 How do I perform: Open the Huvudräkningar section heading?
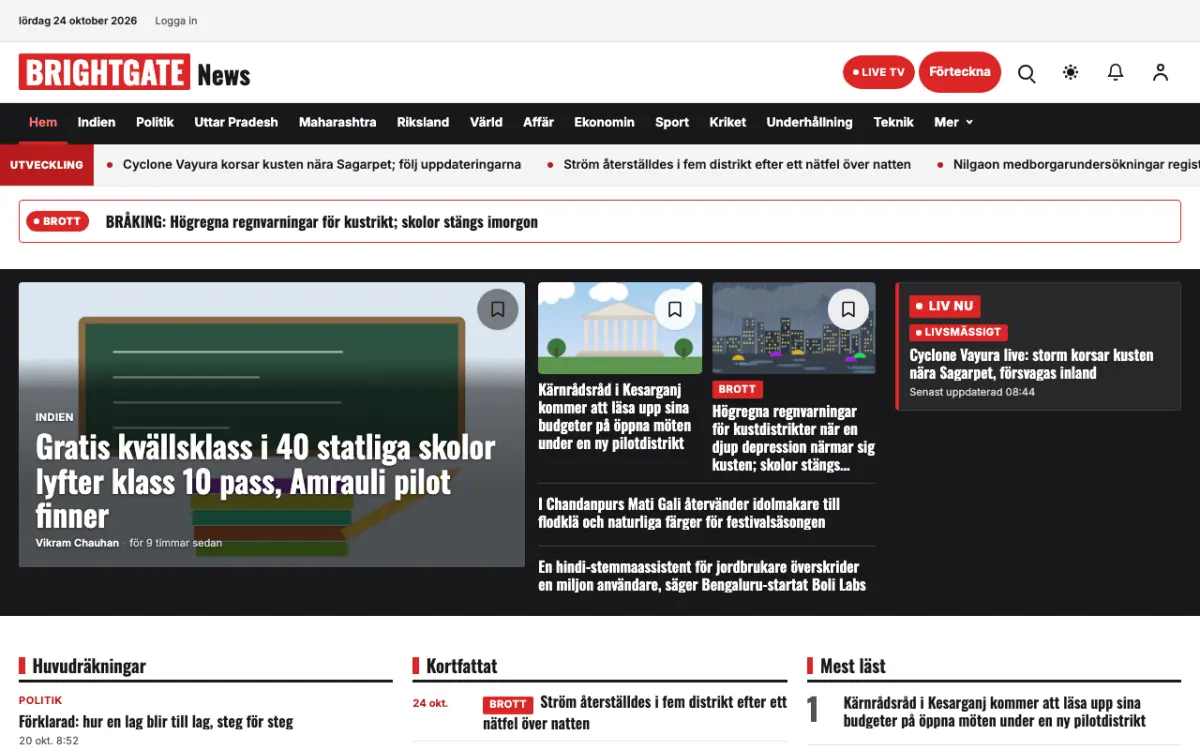89,666
